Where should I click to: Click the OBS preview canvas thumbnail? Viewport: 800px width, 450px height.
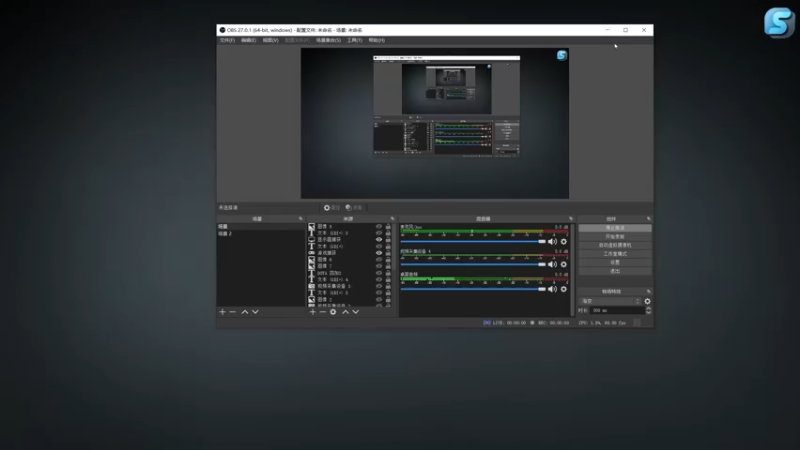tap(435, 123)
